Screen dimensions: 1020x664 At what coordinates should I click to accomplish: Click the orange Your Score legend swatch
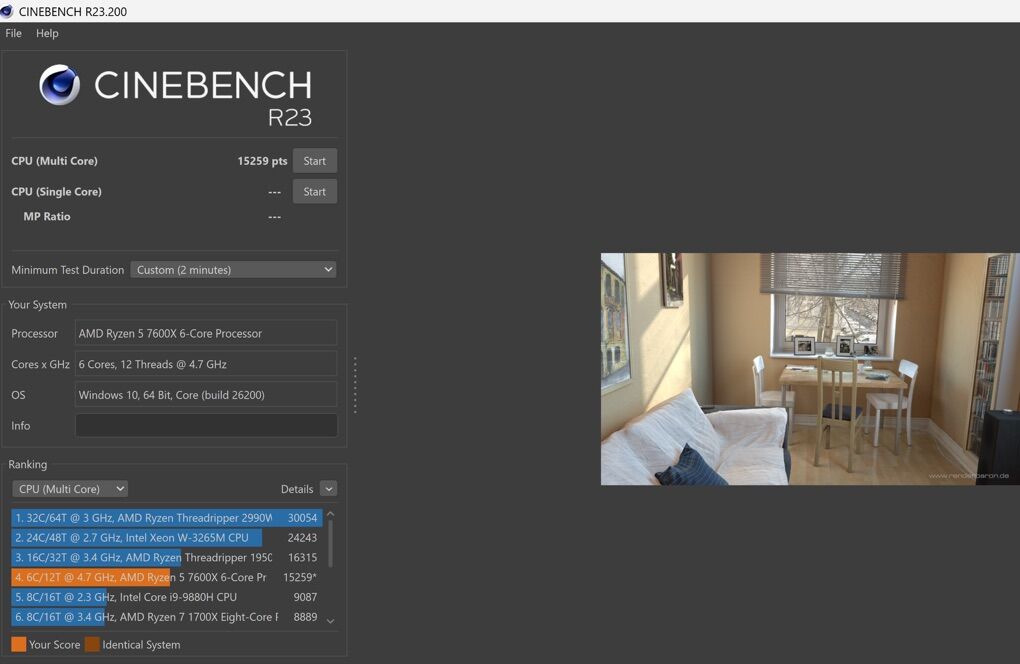point(18,644)
